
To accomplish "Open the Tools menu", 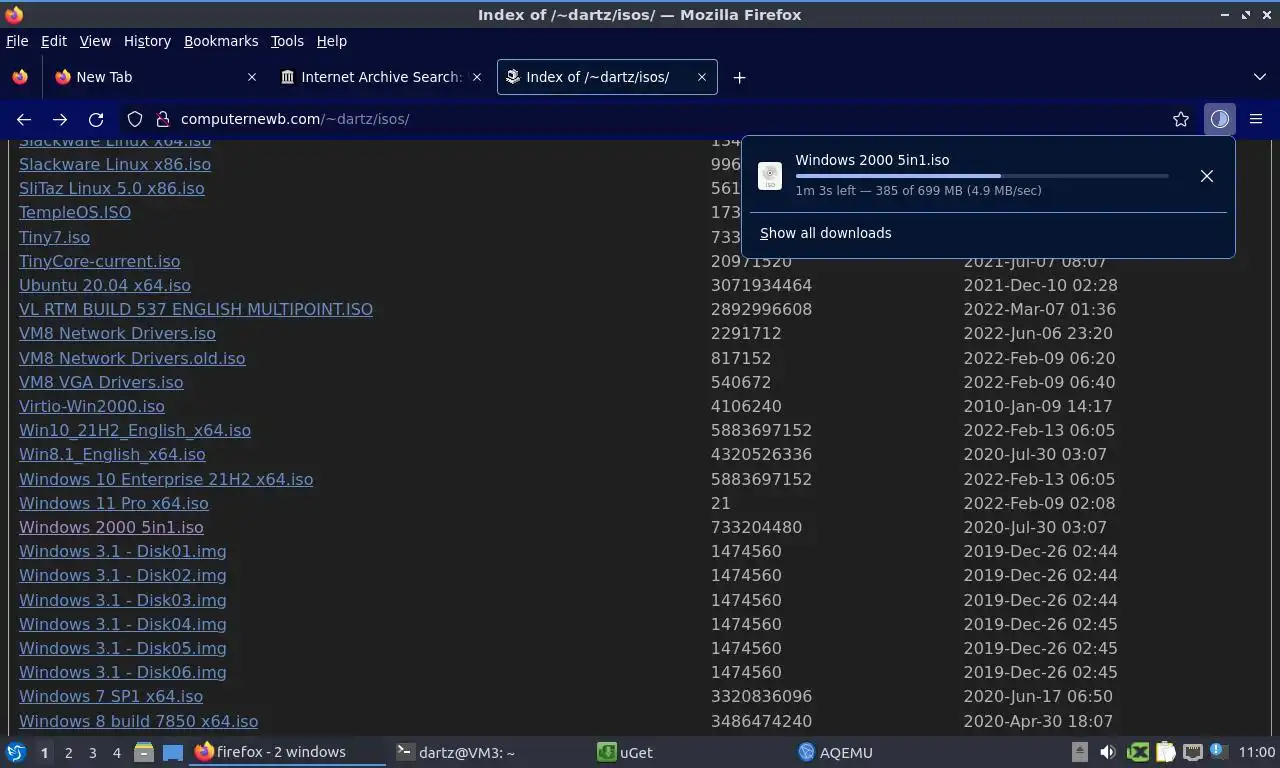I will pyautogui.click(x=287, y=41).
